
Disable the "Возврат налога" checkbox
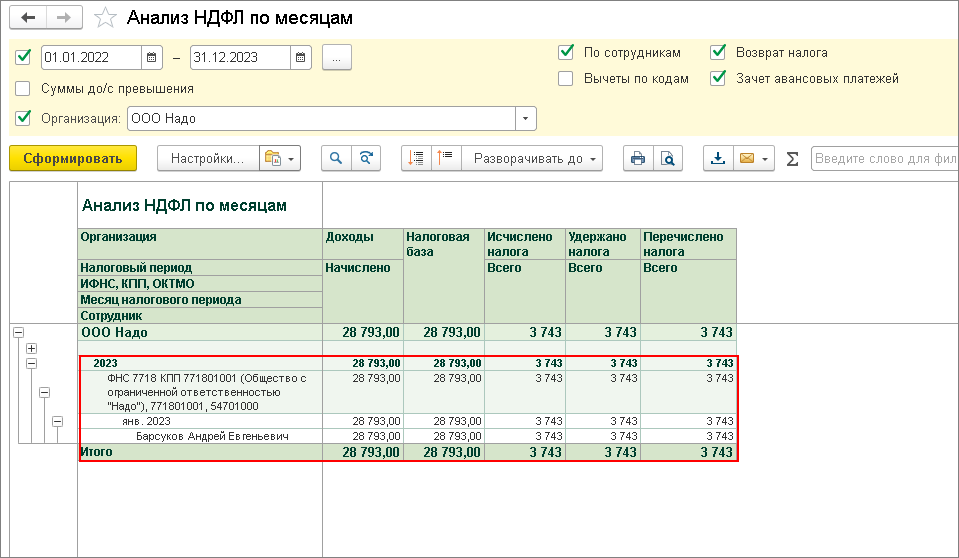[718, 52]
